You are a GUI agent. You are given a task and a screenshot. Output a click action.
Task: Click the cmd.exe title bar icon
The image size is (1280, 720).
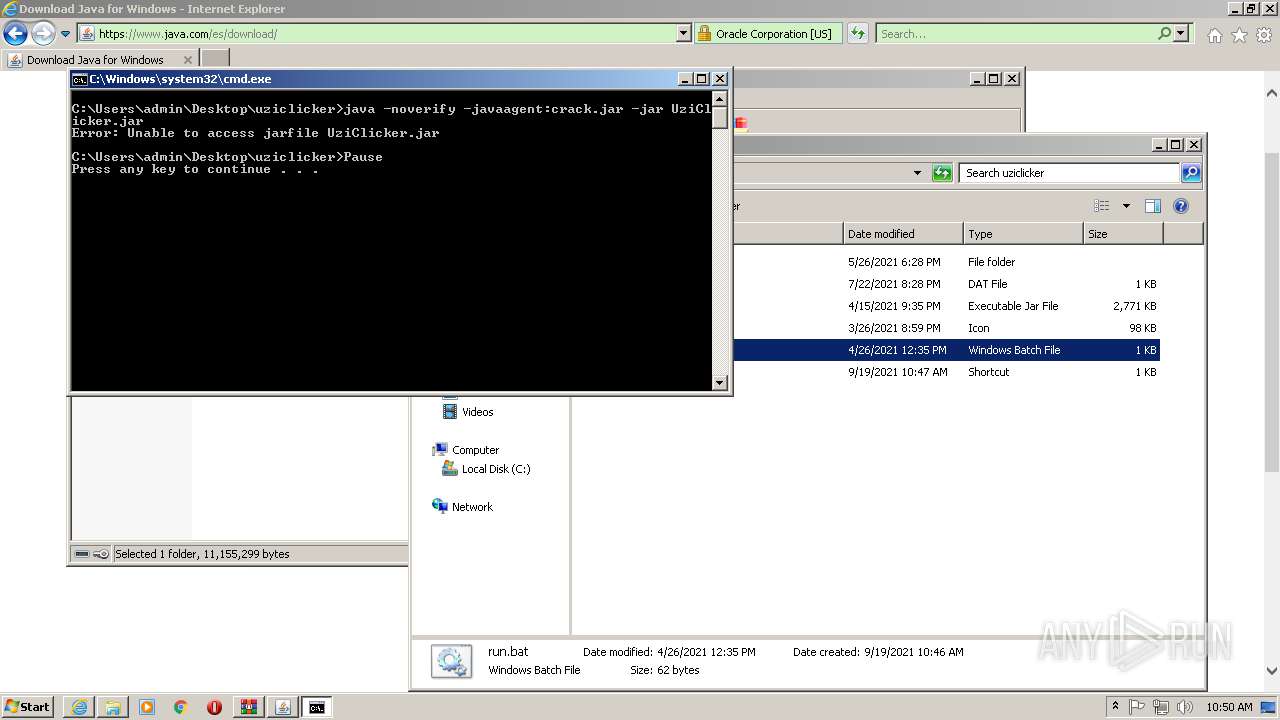pyautogui.click(x=80, y=79)
